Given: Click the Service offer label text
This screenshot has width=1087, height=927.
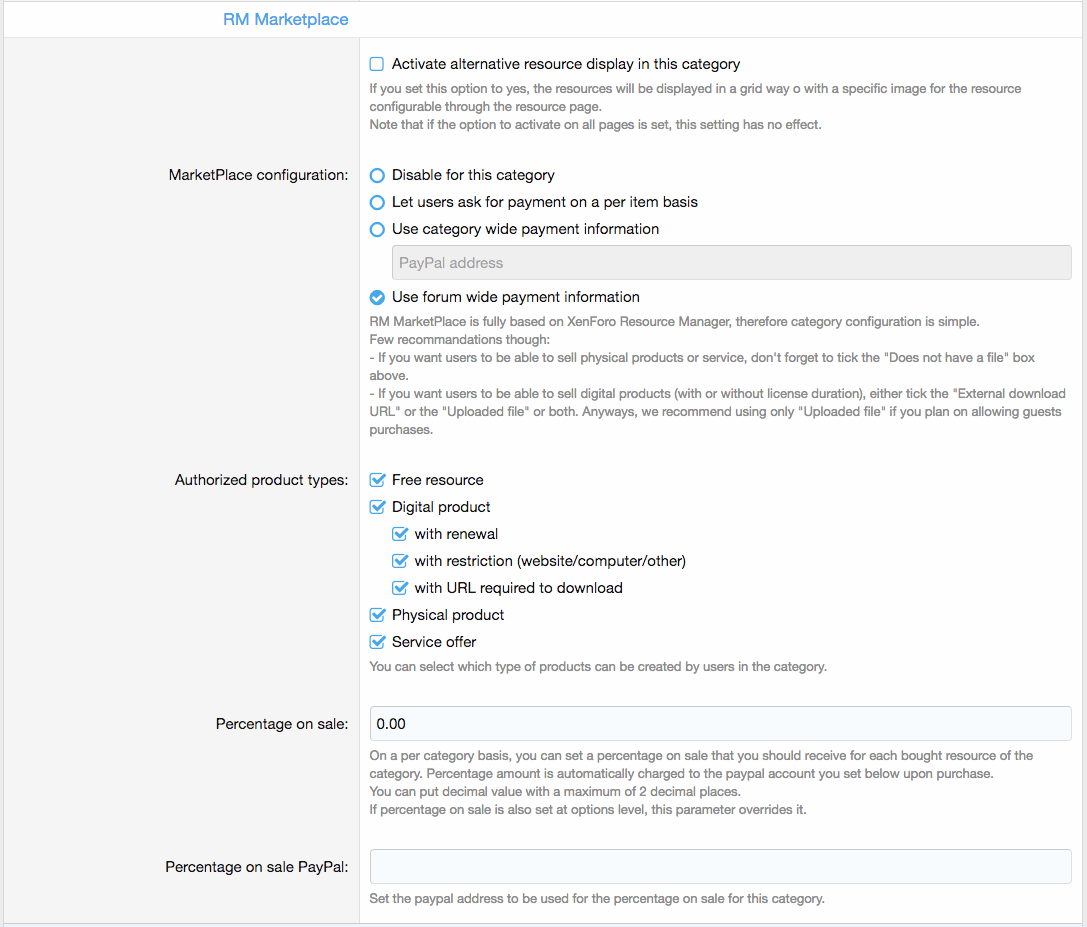Looking at the screenshot, I should pyautogui.click(x=434, y=642).
